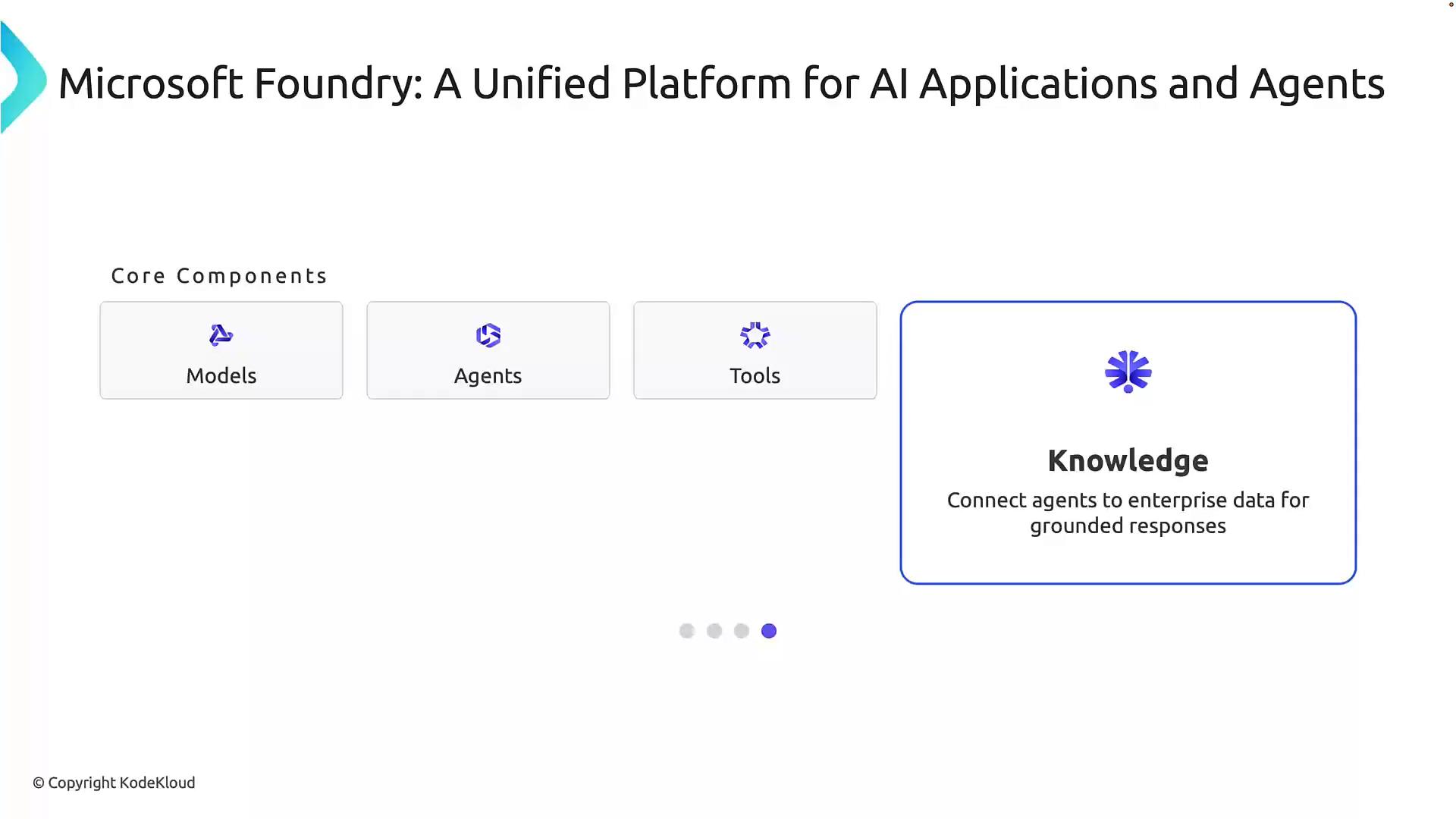Click the Microsoft Foundry slide title
1456x819 pixels.
point(721,83)
